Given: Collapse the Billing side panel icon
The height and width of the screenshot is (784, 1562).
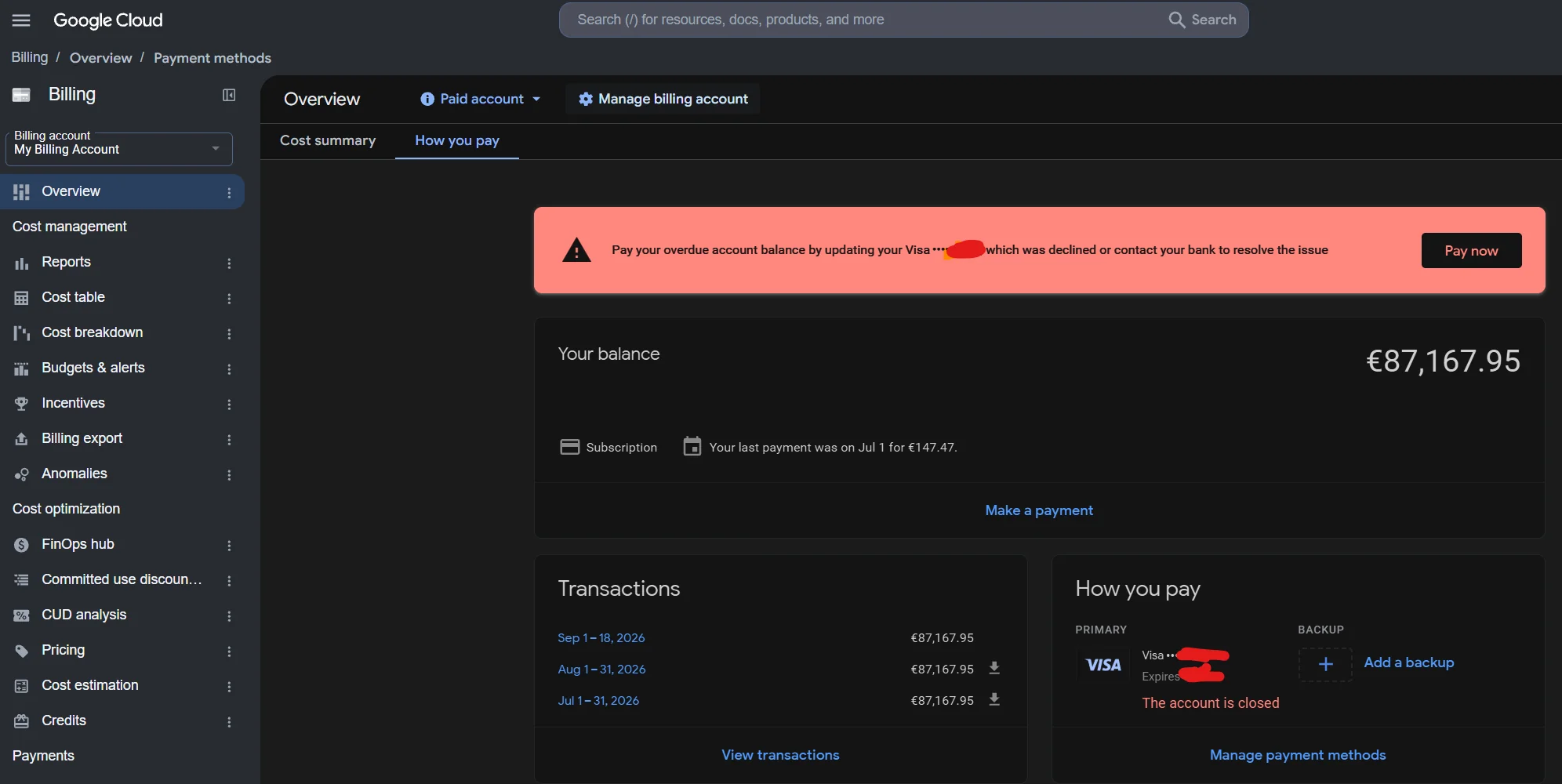Looking at the screenshot, I should click(x=229, y=95).
